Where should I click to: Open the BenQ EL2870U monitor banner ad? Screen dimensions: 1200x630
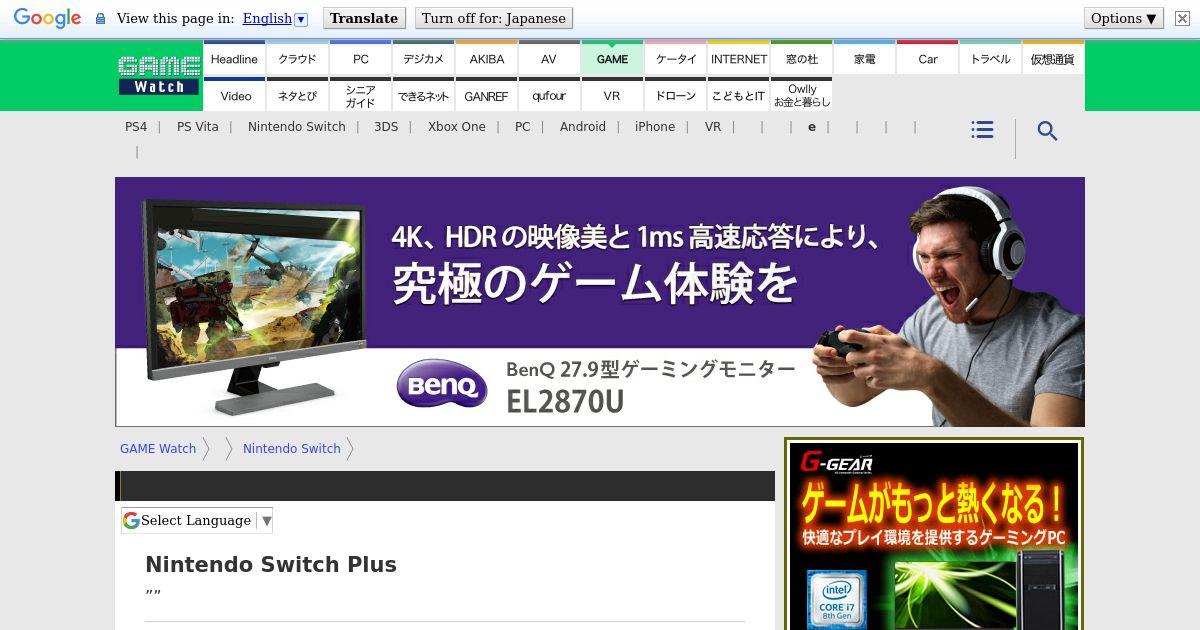pyautogui.click(x=600, y=302)
